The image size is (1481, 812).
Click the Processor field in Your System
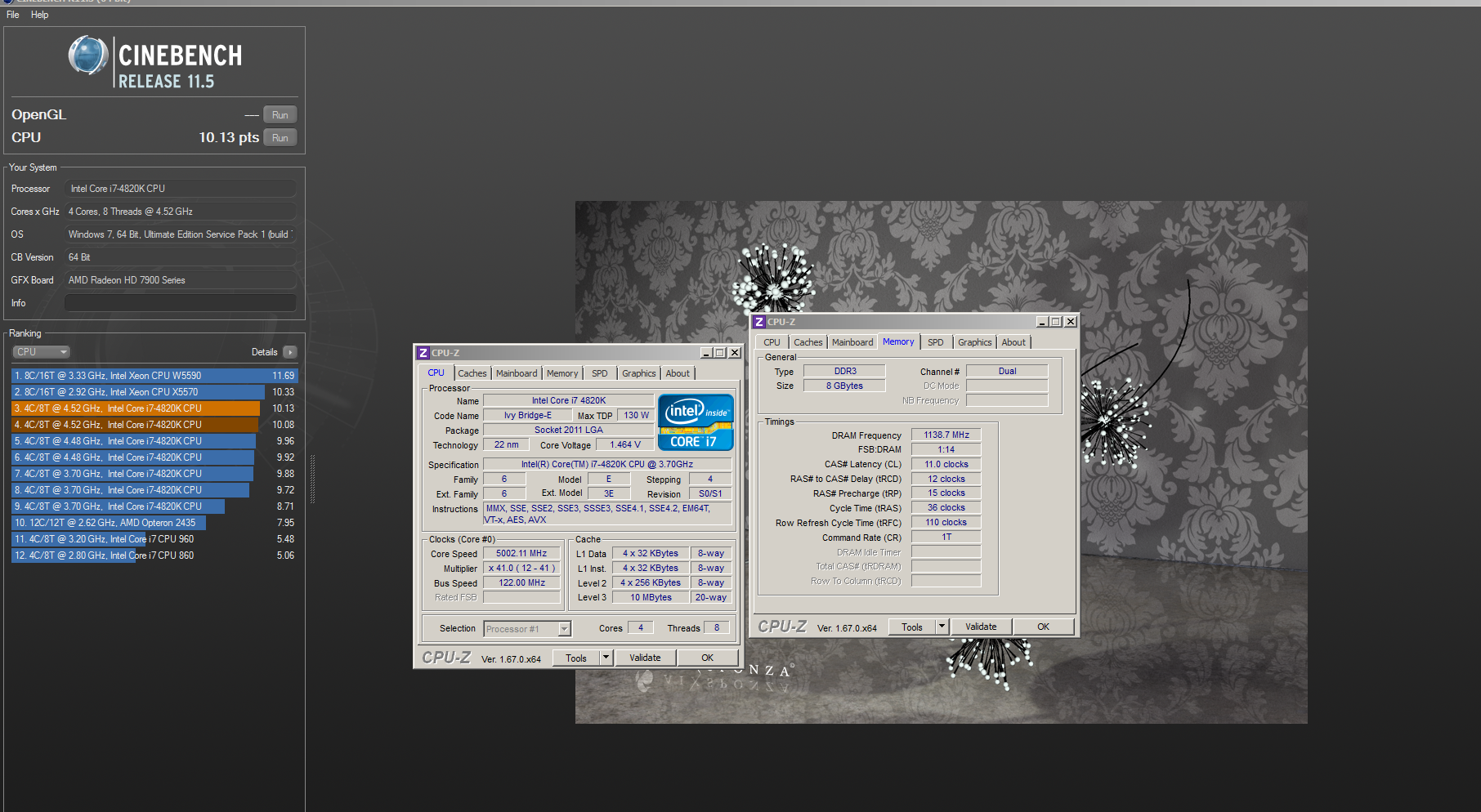coord(180,189)
